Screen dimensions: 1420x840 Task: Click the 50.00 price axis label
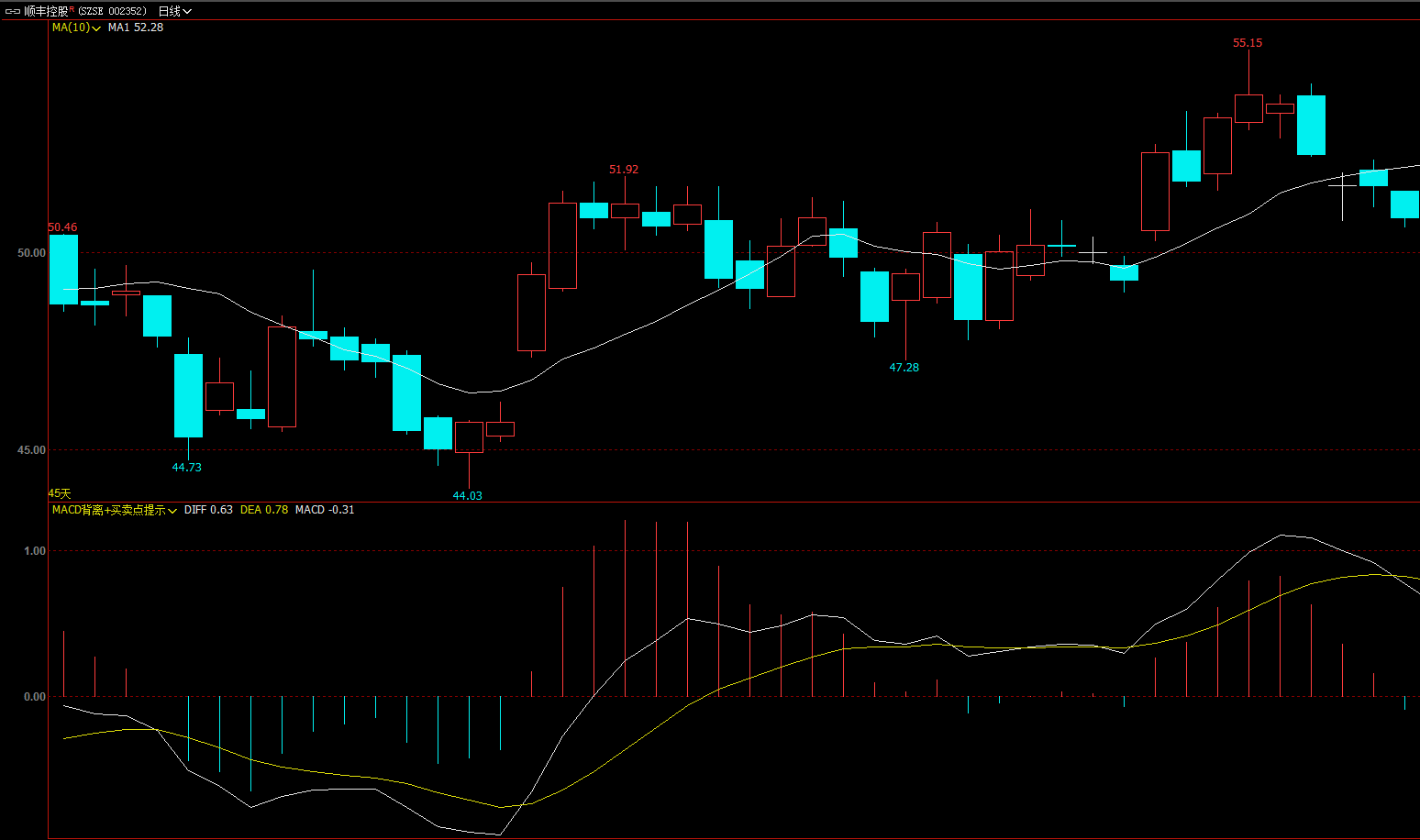(31, 253)
